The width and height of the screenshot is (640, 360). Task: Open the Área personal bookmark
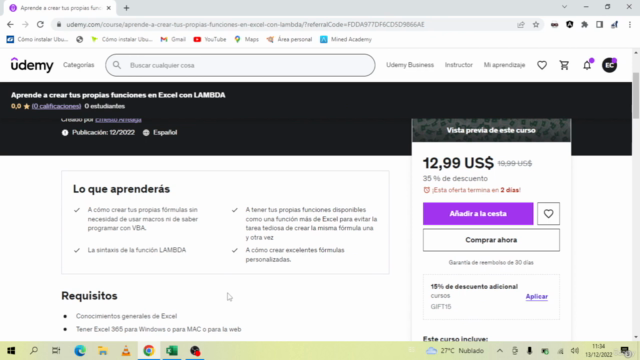pyautogui.click(x=289, y=39)
